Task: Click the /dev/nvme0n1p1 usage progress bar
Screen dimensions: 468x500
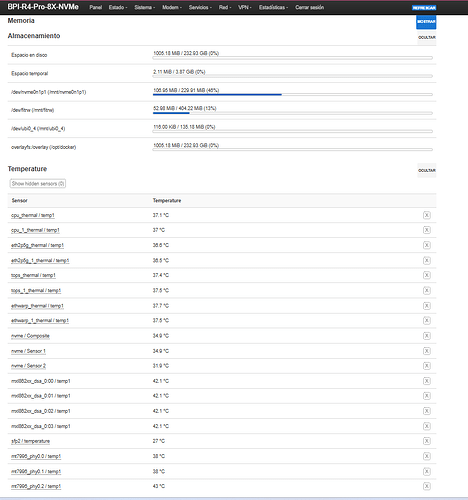Action: [x=292, y=95]
